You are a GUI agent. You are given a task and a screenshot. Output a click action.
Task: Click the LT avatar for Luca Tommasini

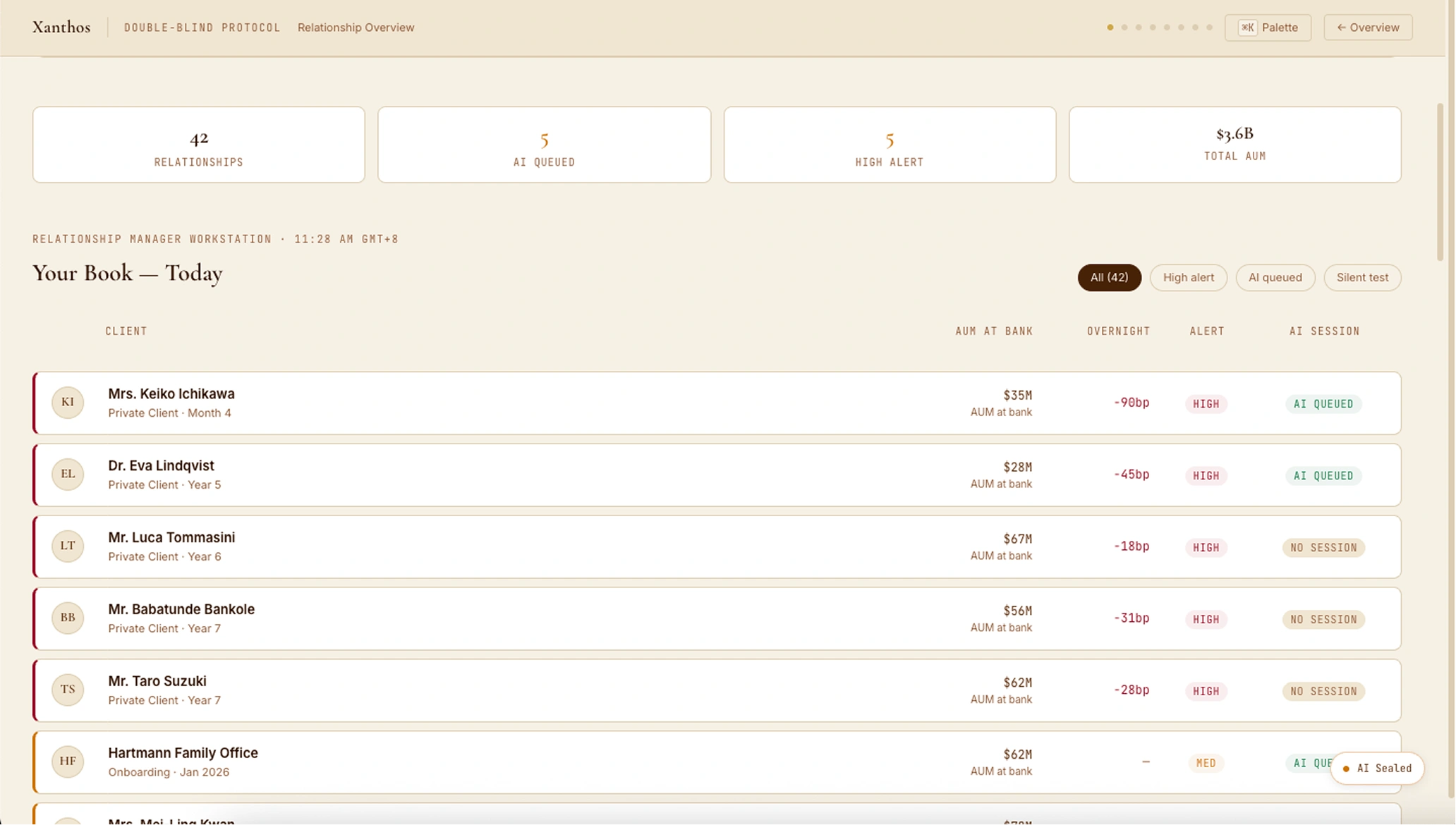68,546
